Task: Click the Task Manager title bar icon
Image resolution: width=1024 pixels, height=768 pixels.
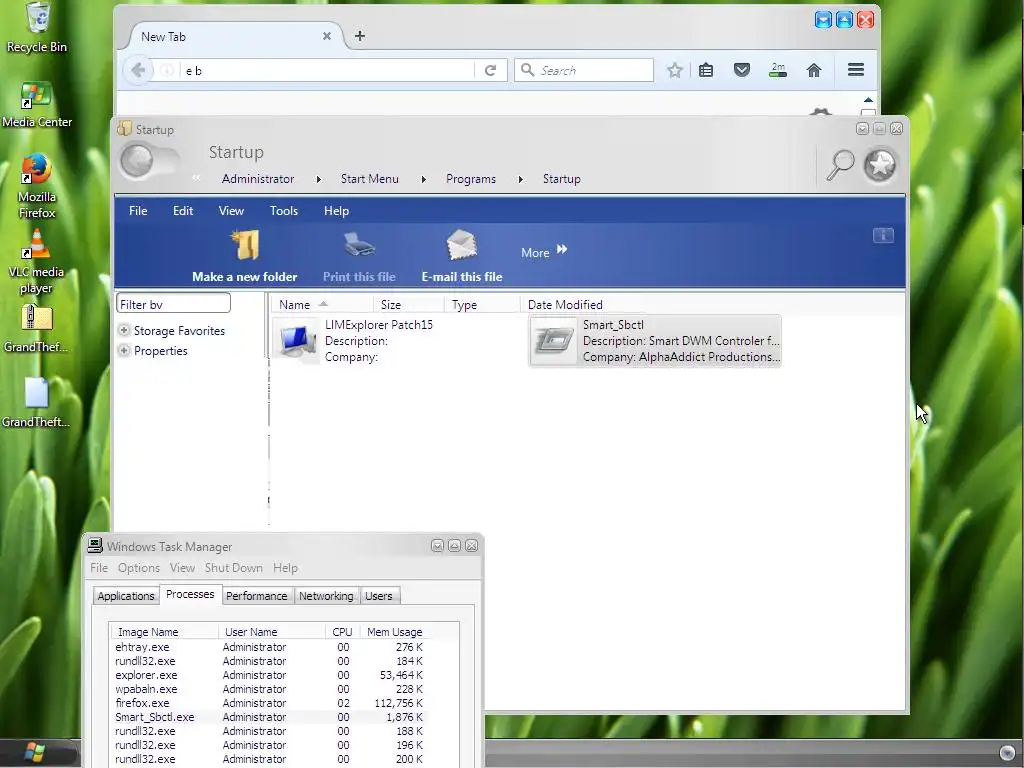Action: [x=95, y=545]
